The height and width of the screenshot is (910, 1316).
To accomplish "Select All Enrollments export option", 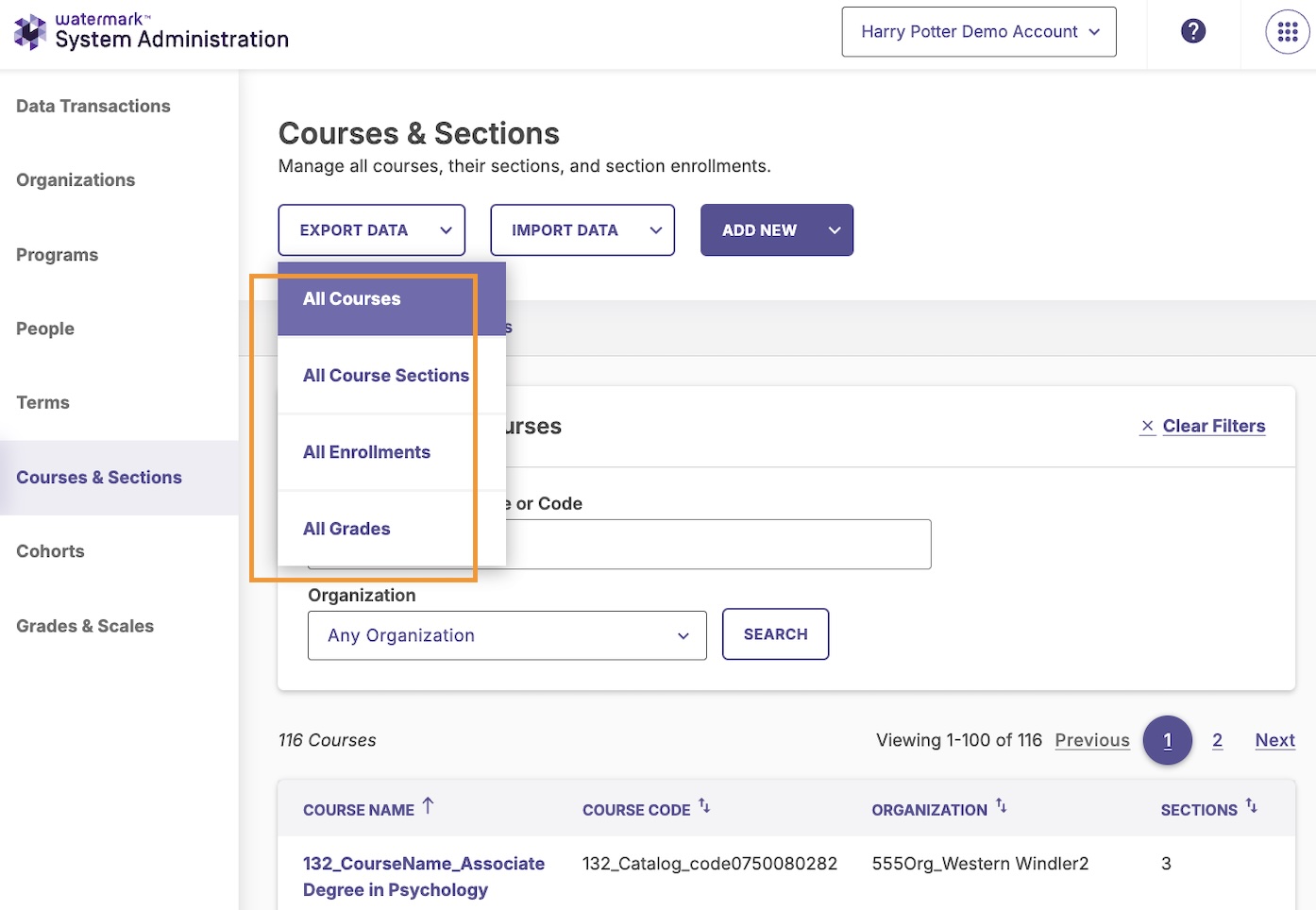I will pyautogui.click(x=392, y=452).
